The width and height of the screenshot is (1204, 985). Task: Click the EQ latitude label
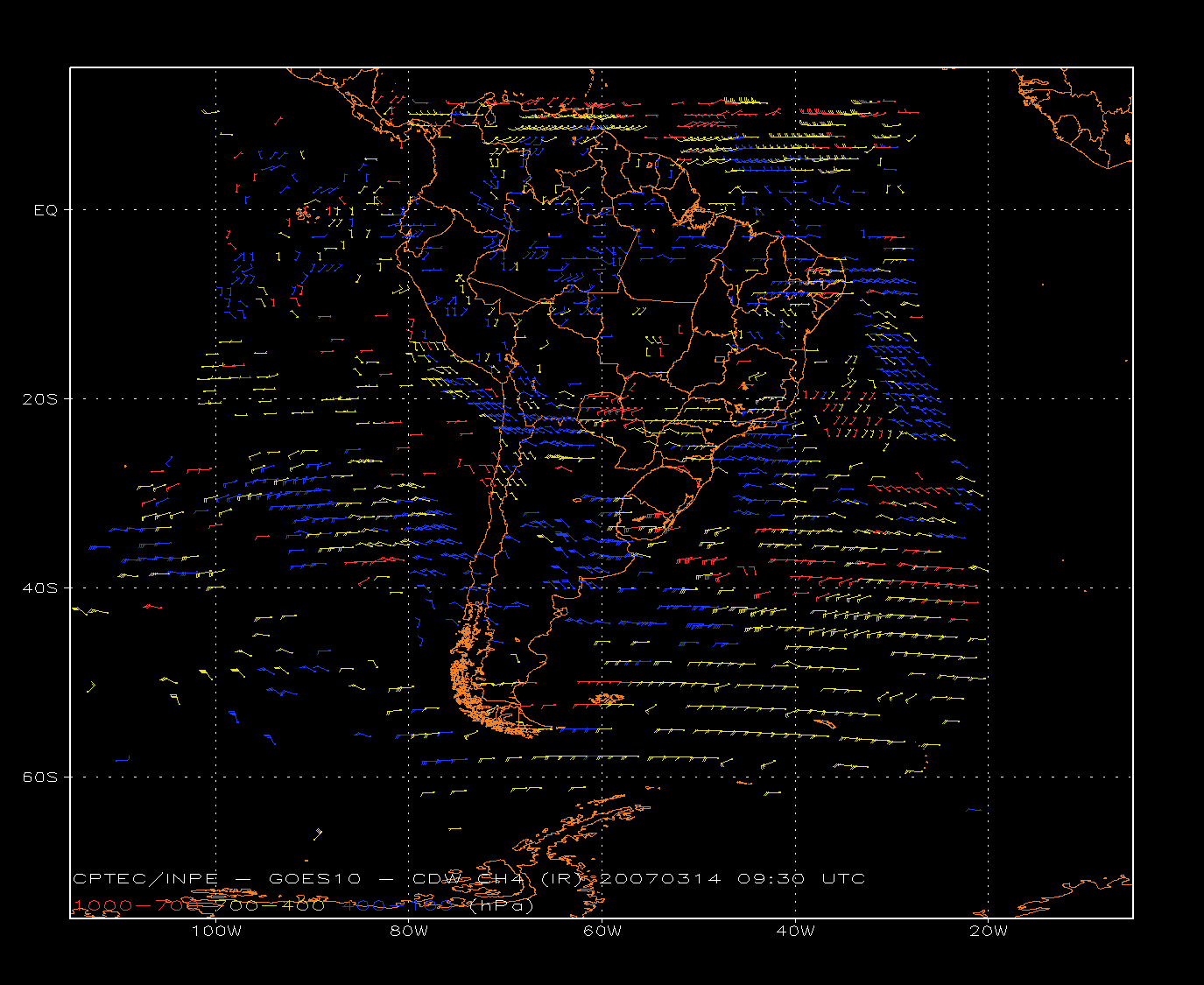click(46, 210)
